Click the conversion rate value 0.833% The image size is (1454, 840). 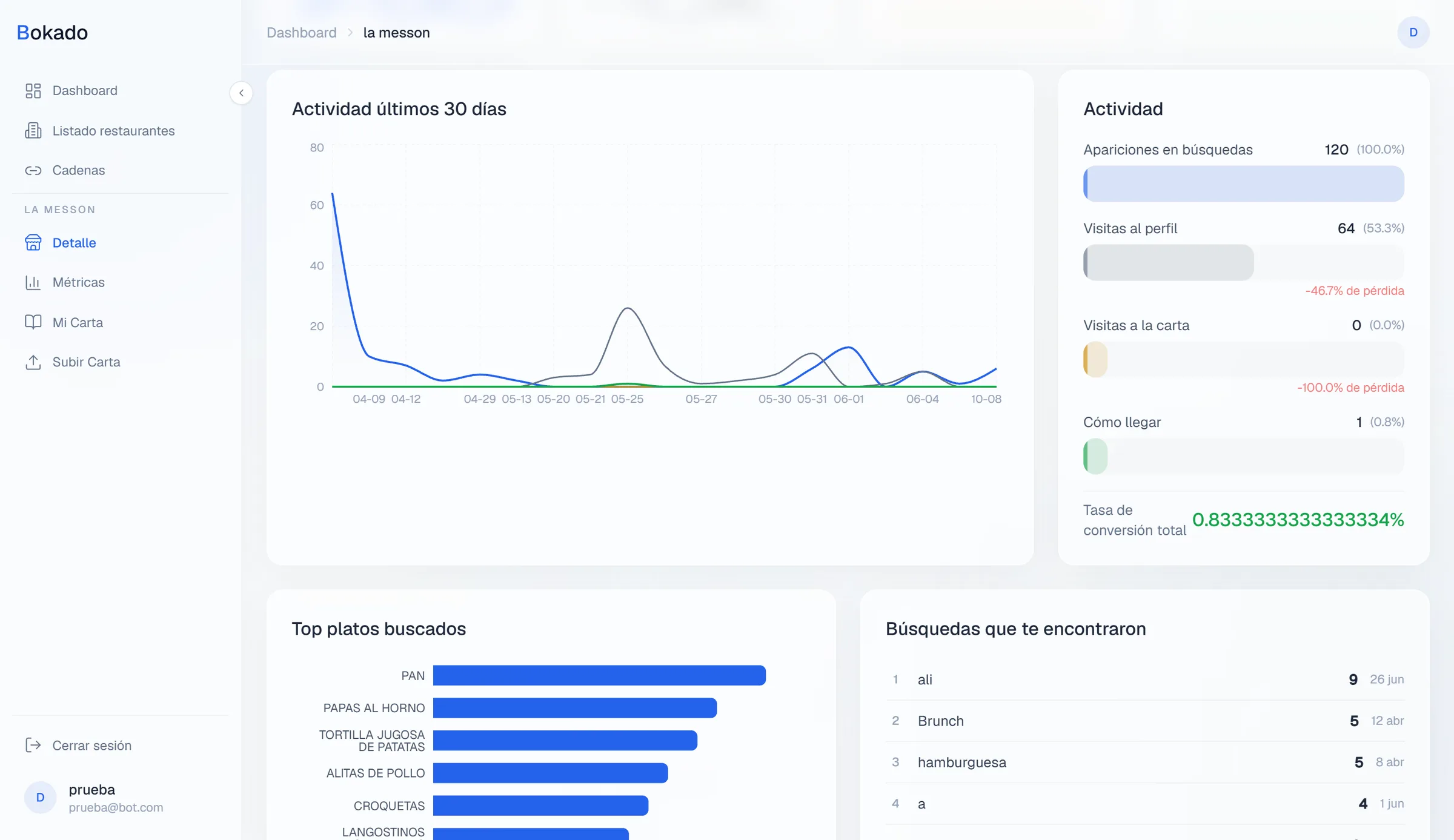point(1298,520)
